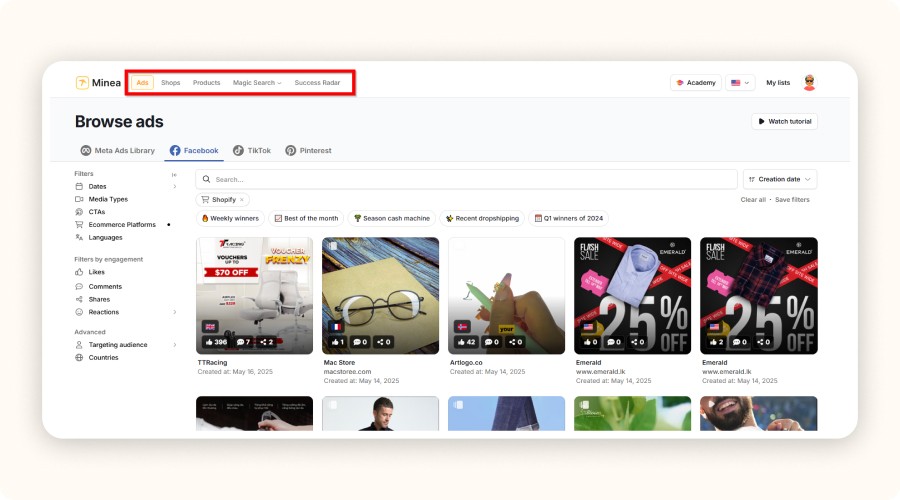Apply Q1 winners of 2024 preset
Screen dimensions: 900x500
tap(568, 218)
